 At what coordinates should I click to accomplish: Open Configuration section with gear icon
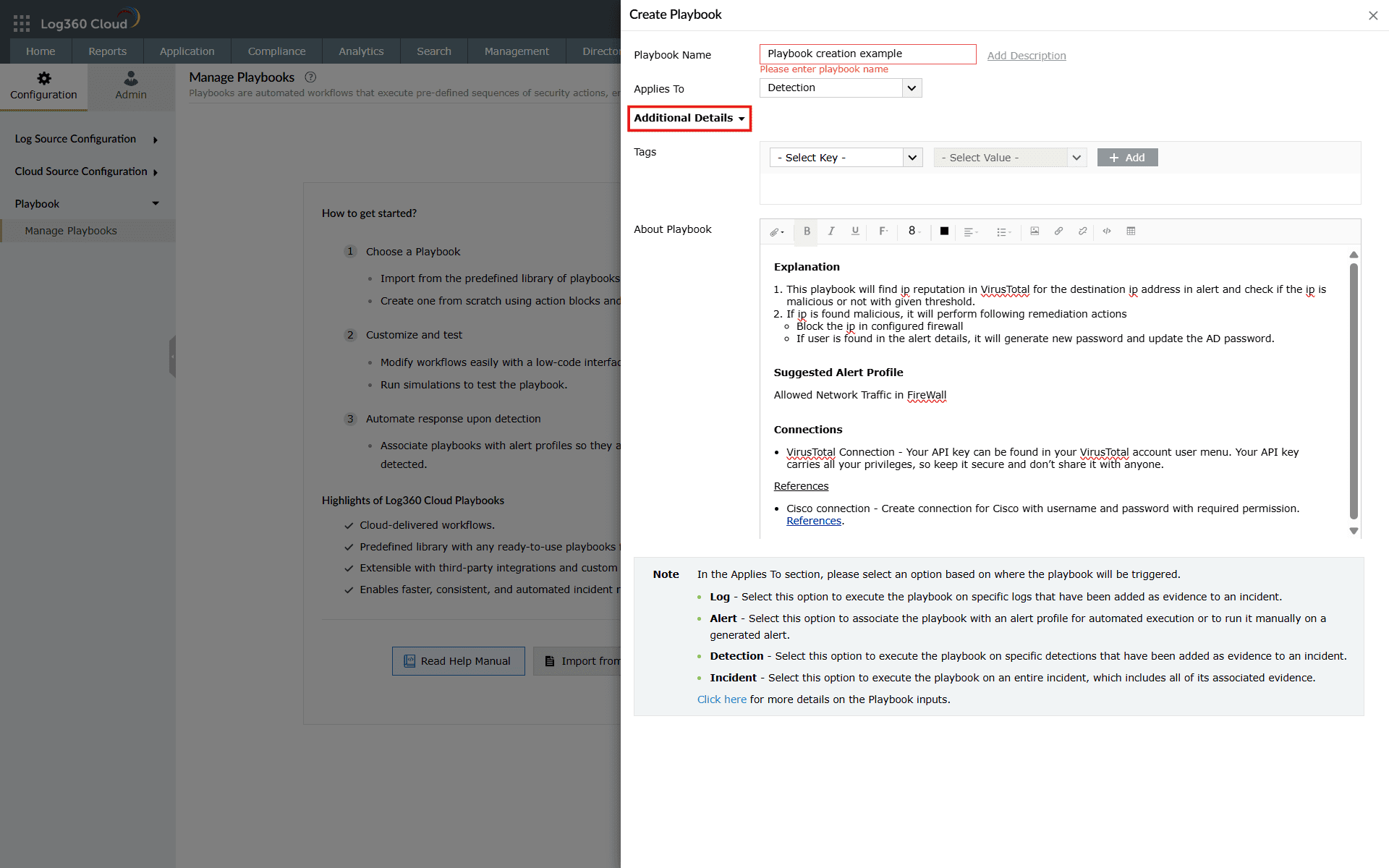(x=43, y=86)
